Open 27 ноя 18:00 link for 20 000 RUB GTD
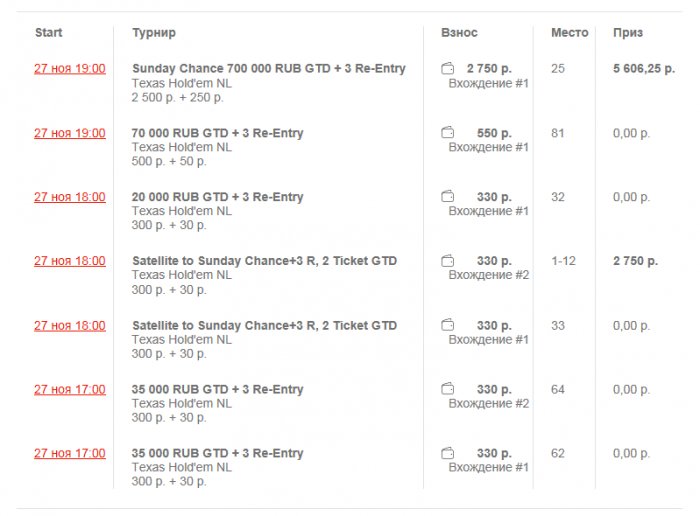The image size is (700, 516). [70, 197]
